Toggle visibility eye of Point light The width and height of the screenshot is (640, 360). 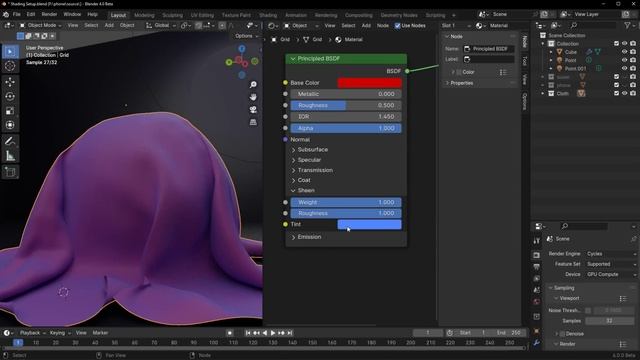(x=624, y=60)
